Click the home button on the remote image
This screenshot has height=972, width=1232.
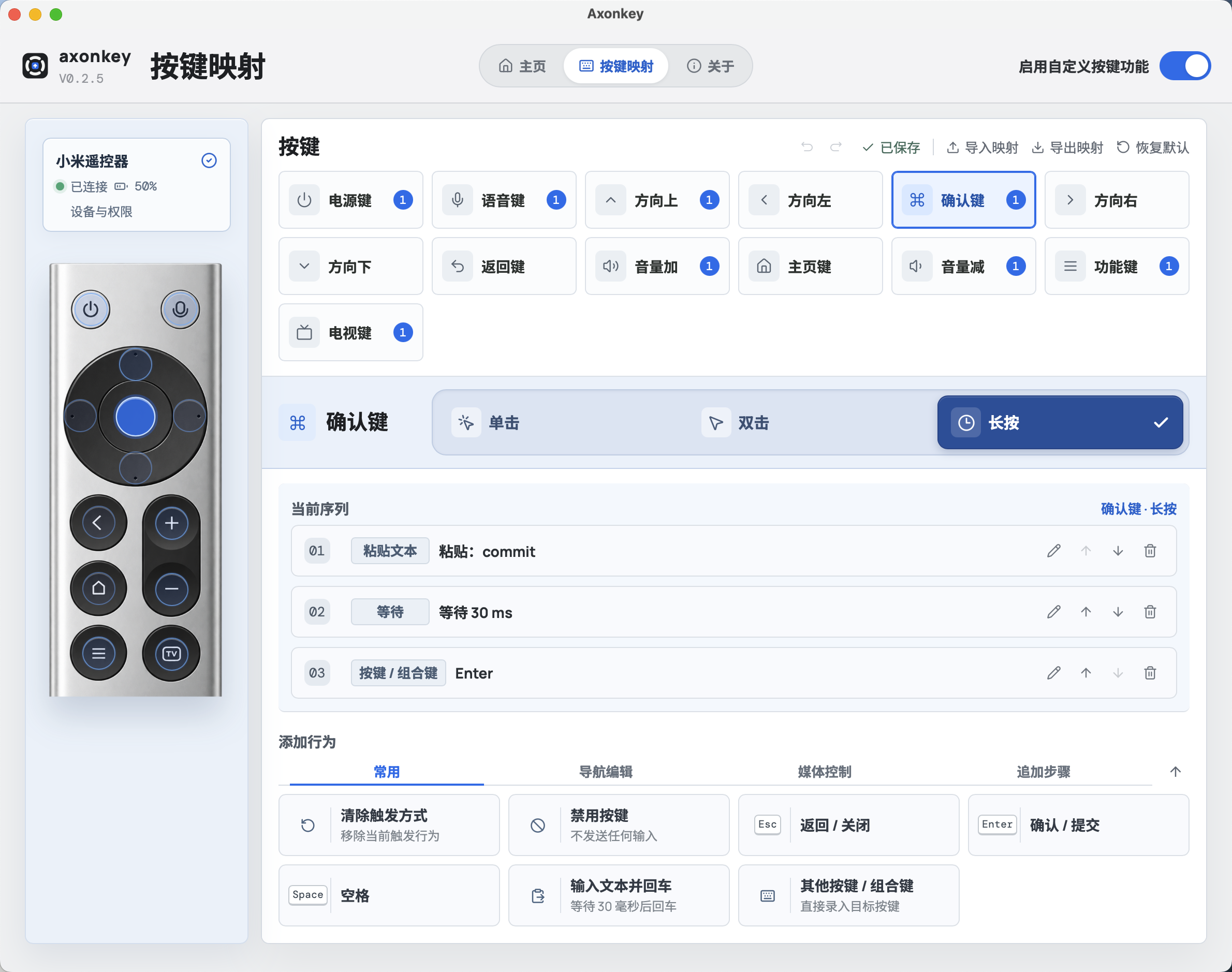[98, 588]
